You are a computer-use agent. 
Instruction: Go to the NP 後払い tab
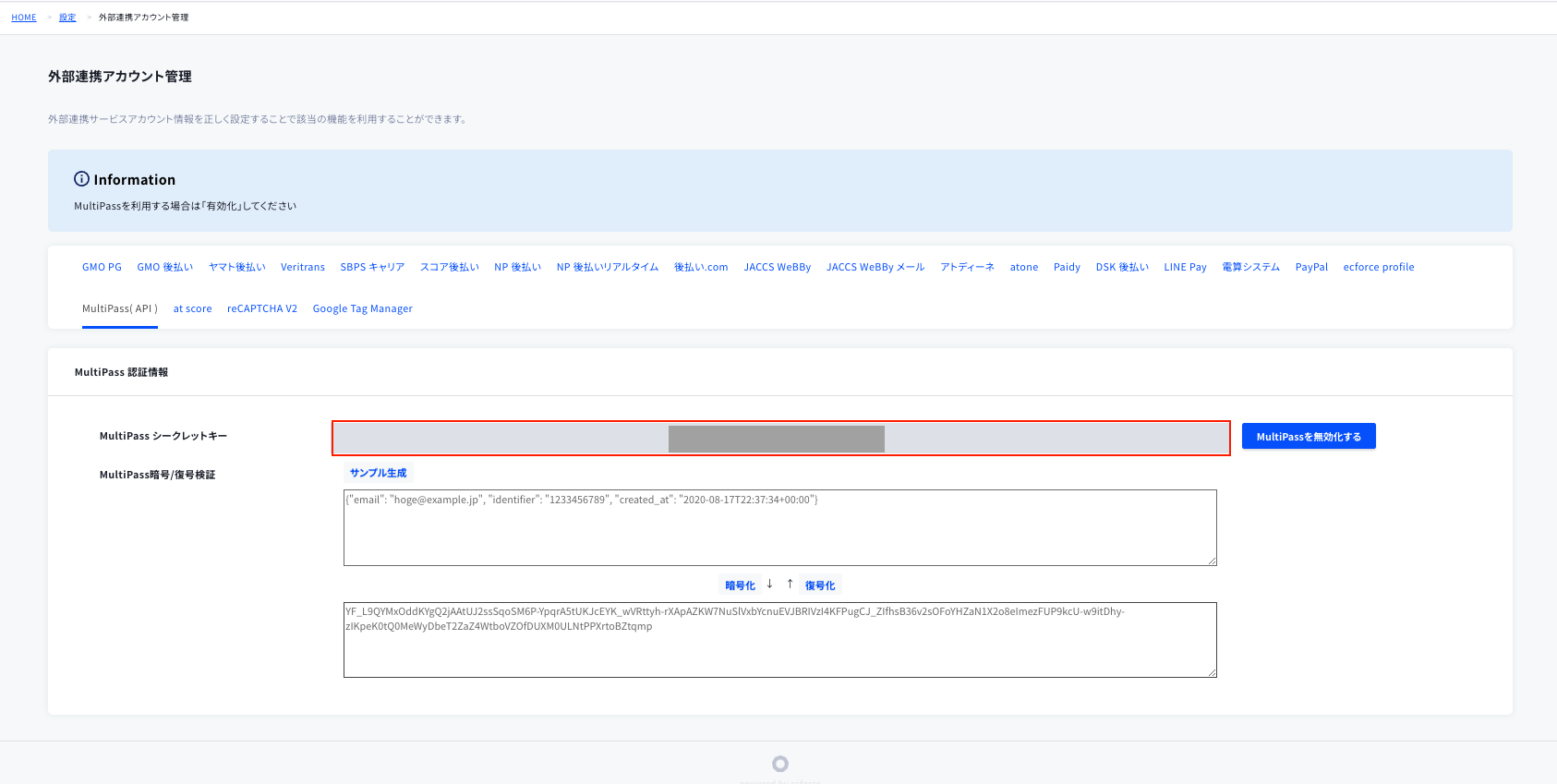coord(518,267)
